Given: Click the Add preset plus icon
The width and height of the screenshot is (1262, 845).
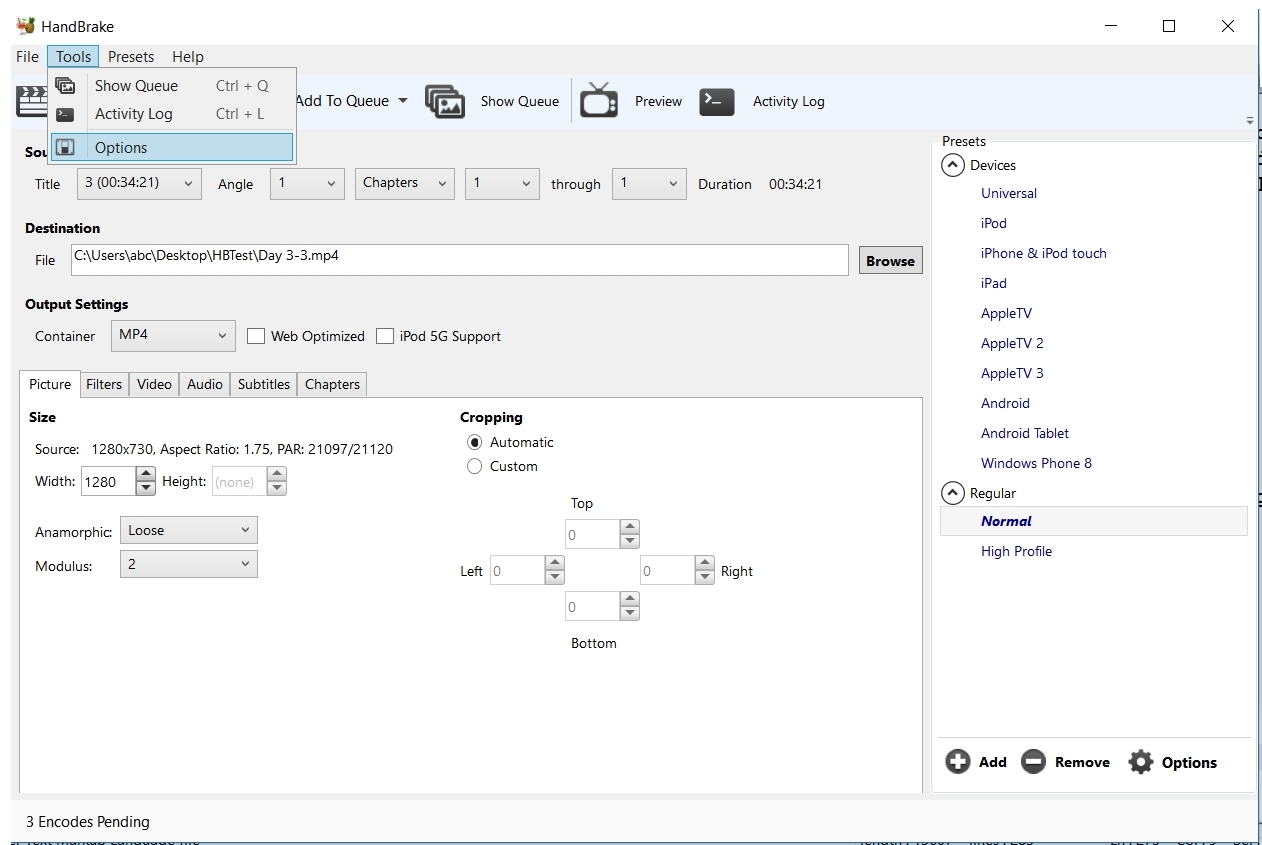Looking at the screenshot, I should pyautogui.click(x=957, y=762).
